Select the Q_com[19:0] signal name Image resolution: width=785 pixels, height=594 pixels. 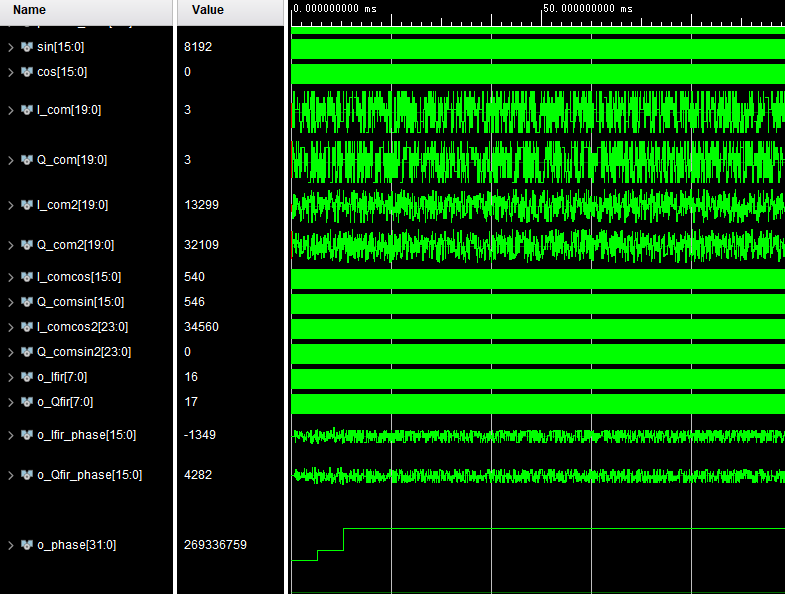point(72,160)
